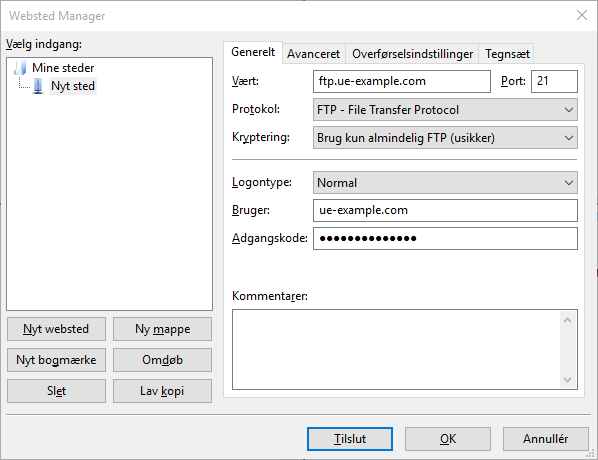Select the Mine steder folder icon
Image resolution: width=598 pixels, height=460 pixels.
point(20,68)
